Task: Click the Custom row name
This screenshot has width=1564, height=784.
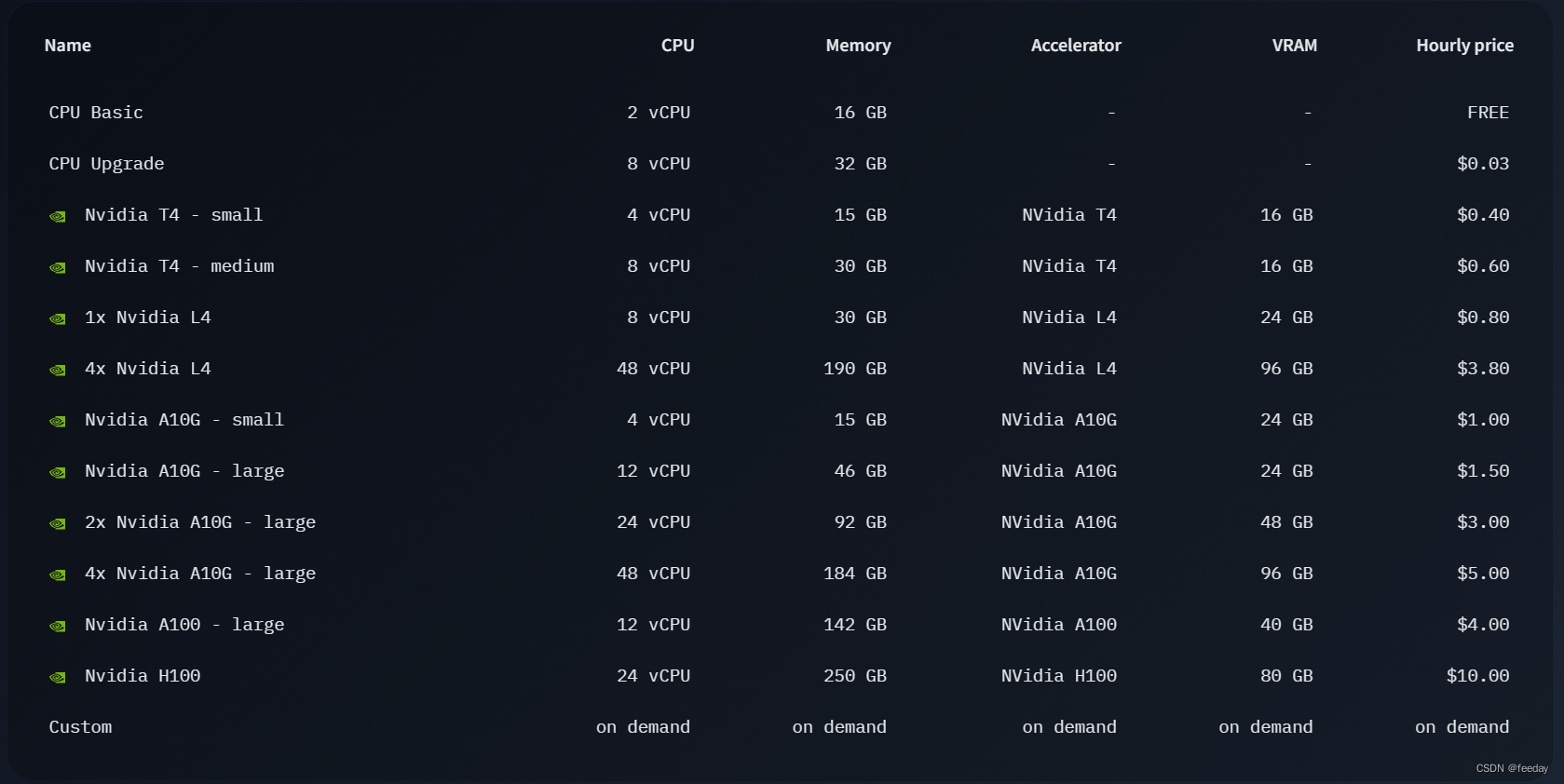Action: point(80,727)
